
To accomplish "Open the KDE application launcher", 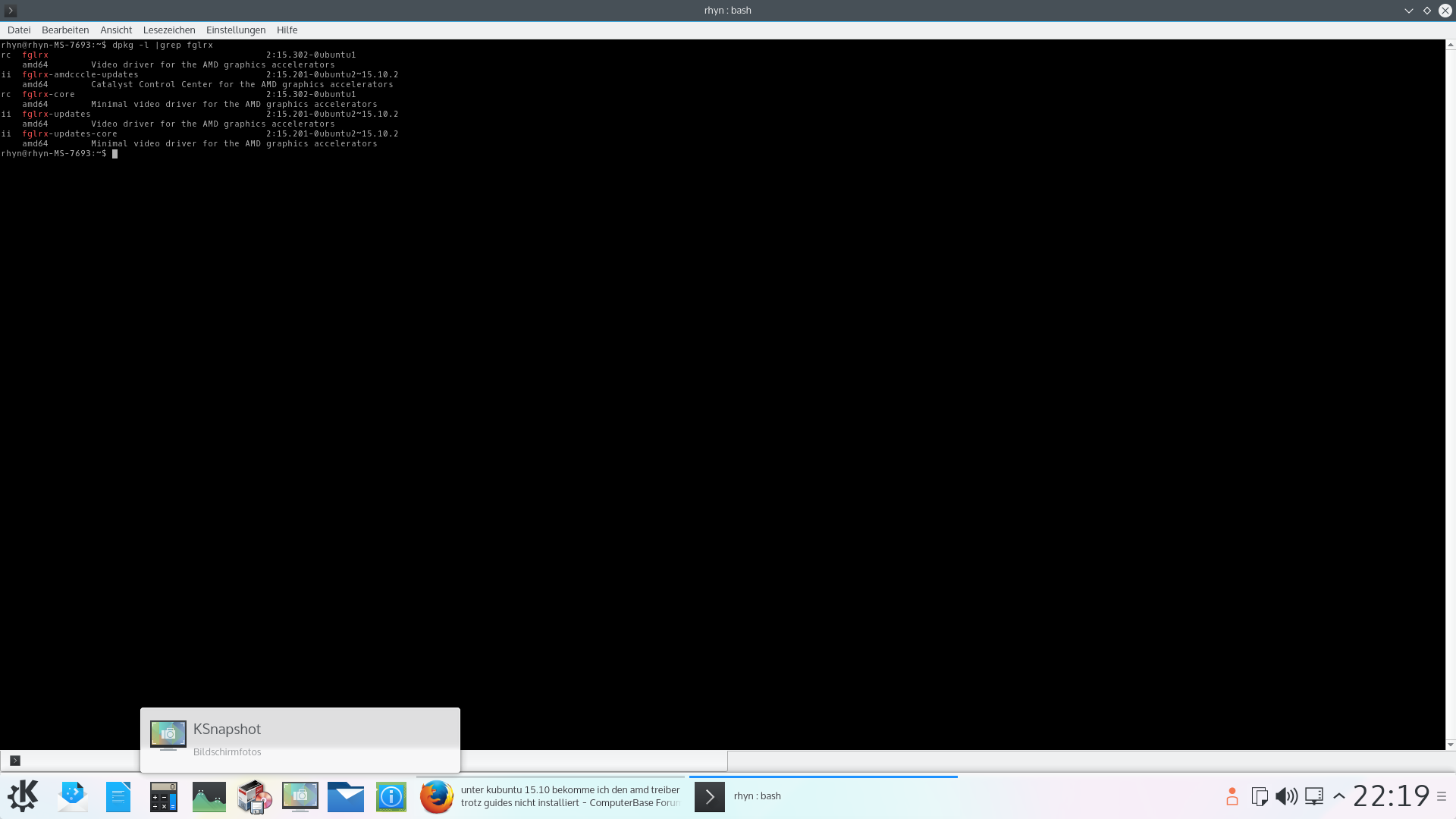I will tap(23, 796).
